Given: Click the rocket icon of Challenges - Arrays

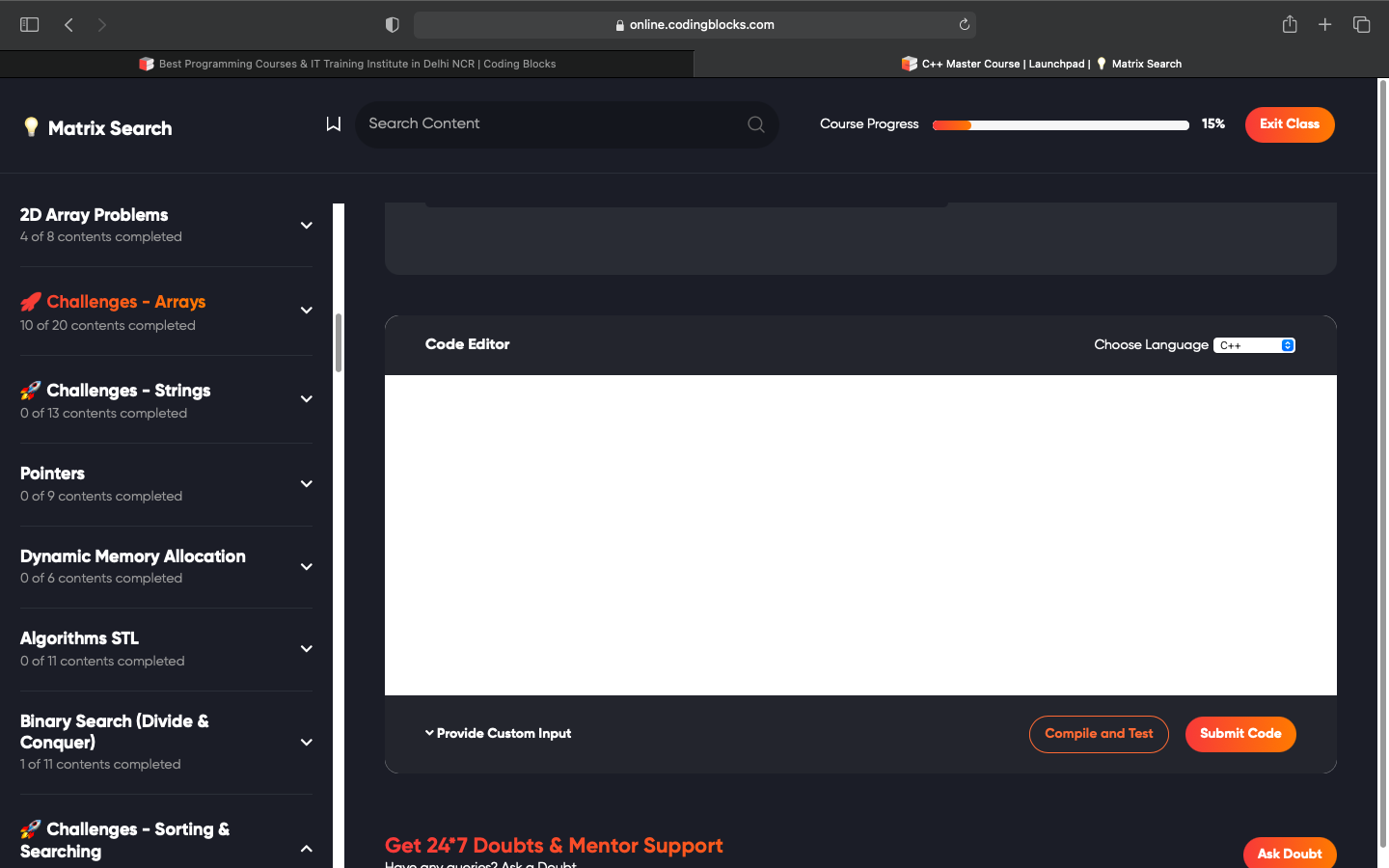Looking at the screenshot, I should click(x=31, y=302).
